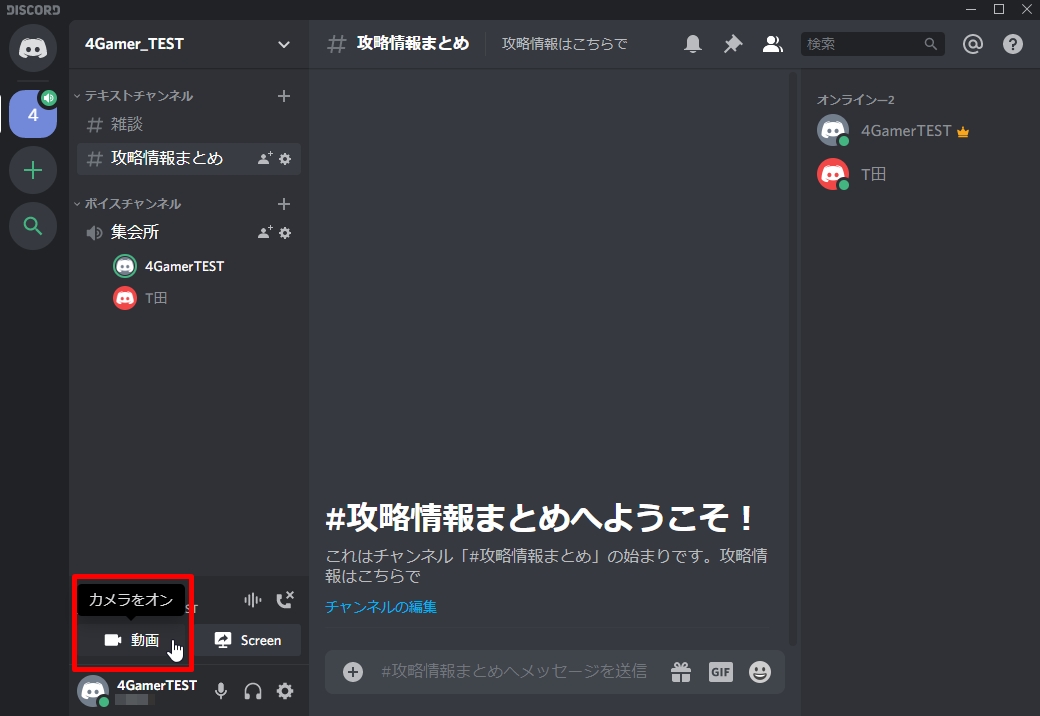
Task: Toggle microphone mute in user panel
Action: (221, 691)
